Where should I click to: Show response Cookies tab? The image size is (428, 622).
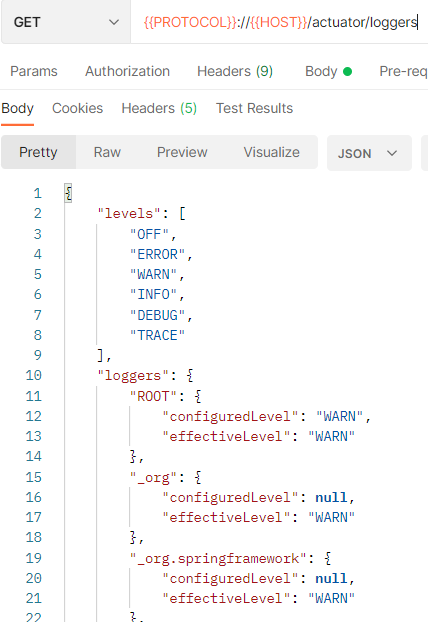coord(77,108)
